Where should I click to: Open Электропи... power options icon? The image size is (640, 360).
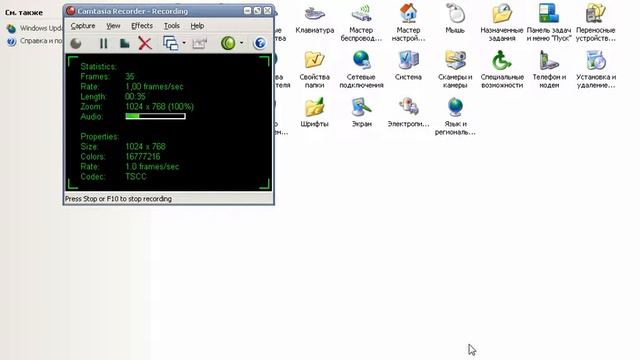[408, 113]
